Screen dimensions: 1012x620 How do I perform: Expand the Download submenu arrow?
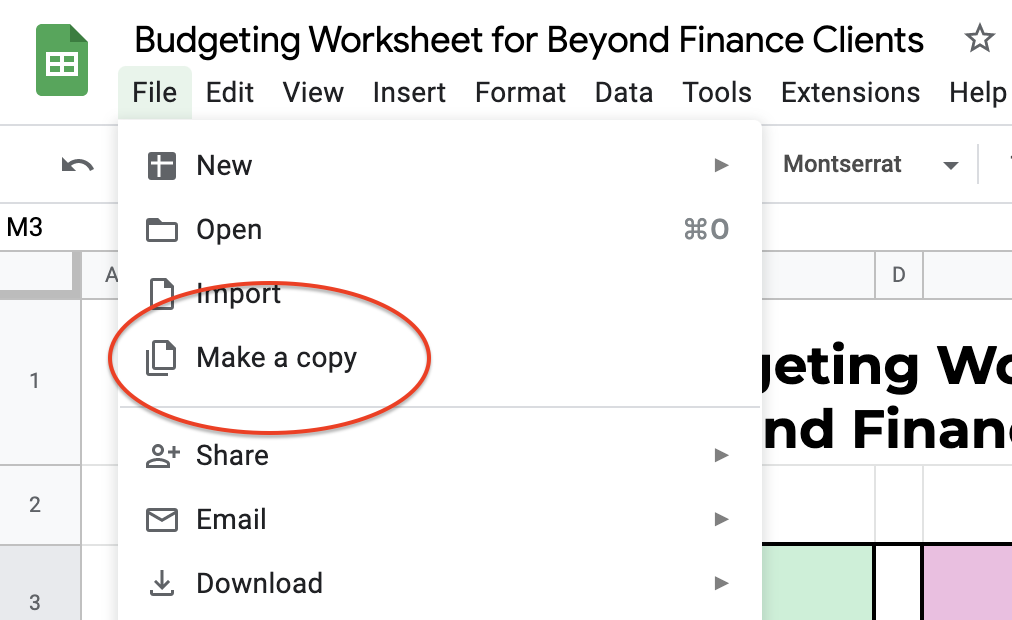coord(722,583)
